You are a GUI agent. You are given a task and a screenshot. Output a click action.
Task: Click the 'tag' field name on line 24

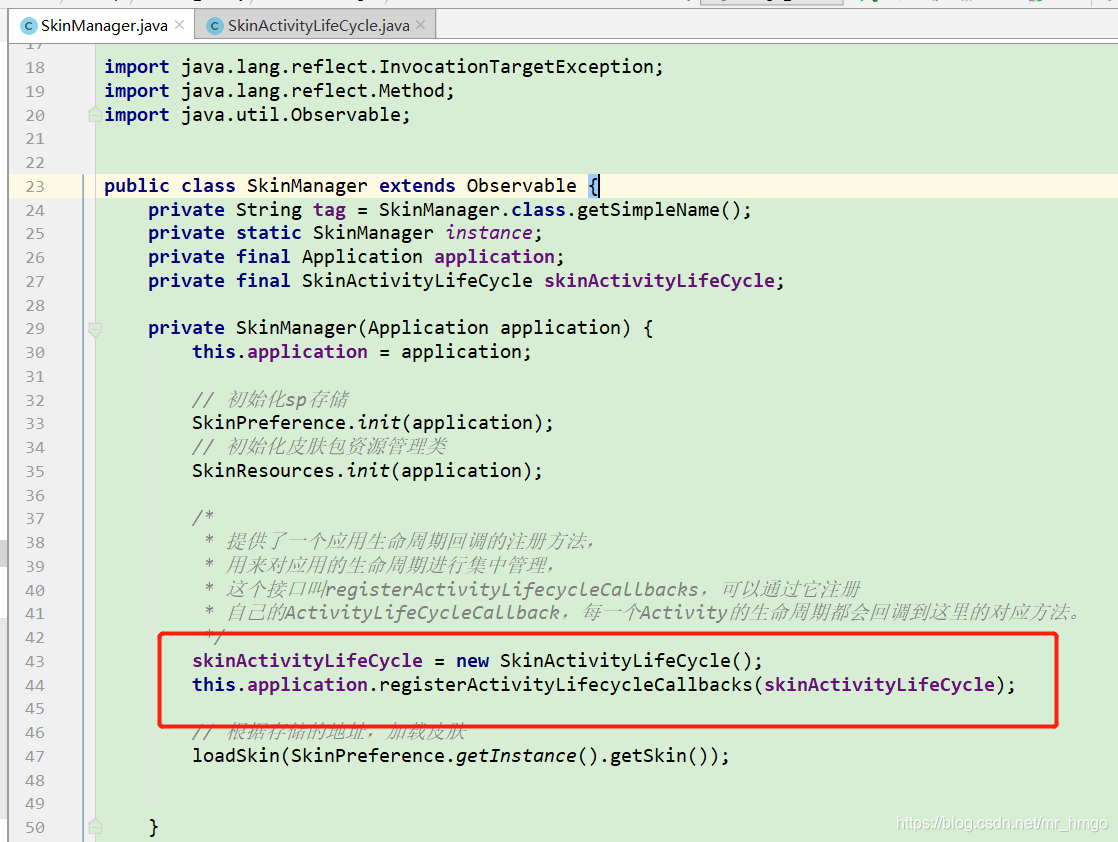329,210
